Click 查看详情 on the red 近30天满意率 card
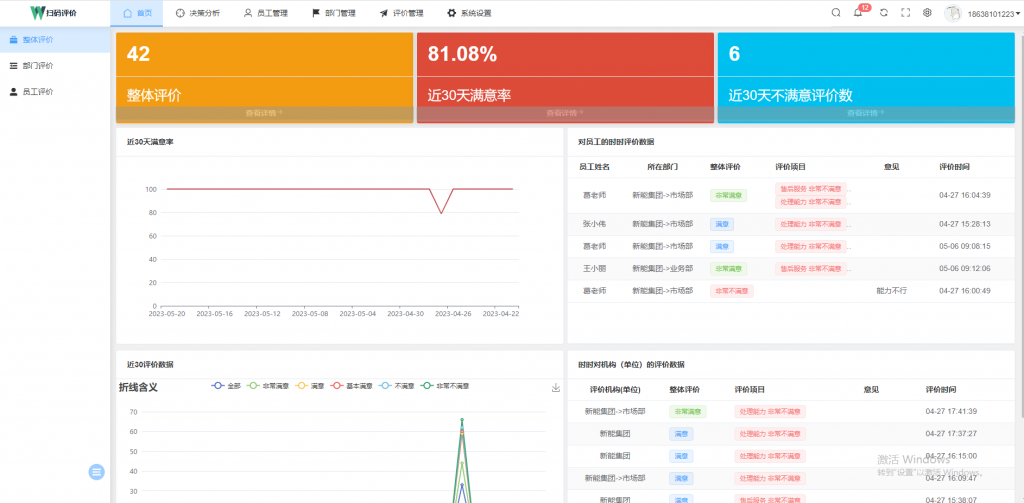The image size is (1024, 503). [565, 113]
